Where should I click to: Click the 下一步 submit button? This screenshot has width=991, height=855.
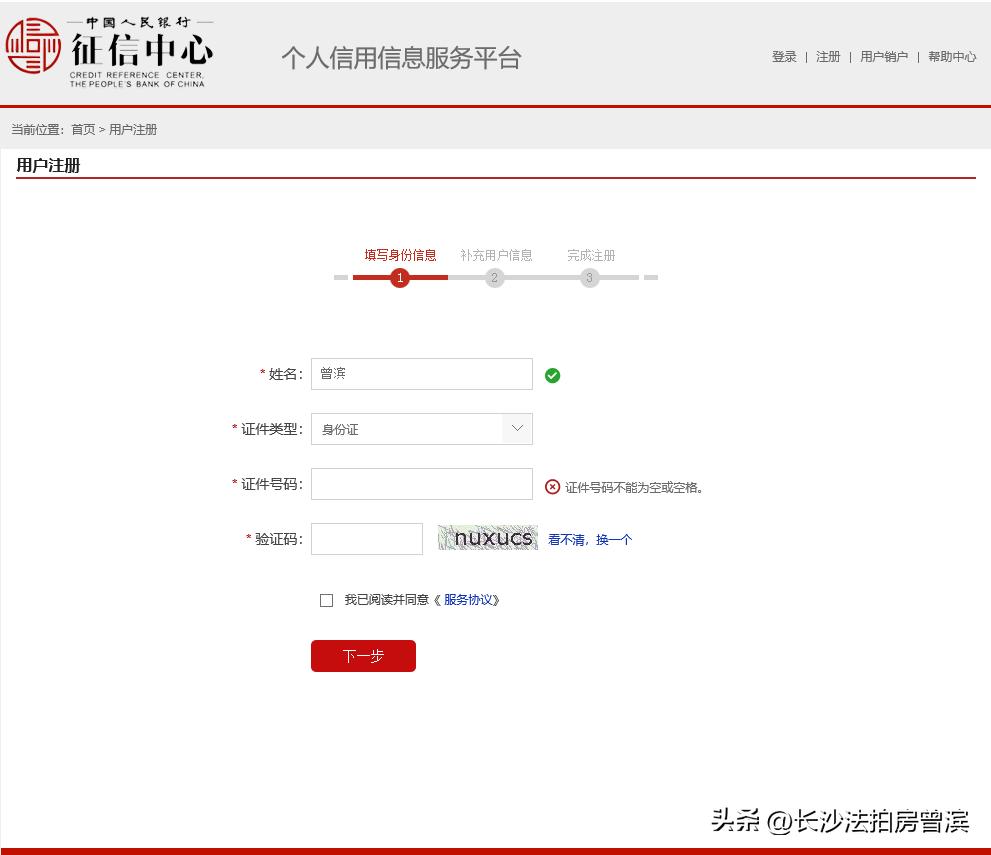point(363,656)
